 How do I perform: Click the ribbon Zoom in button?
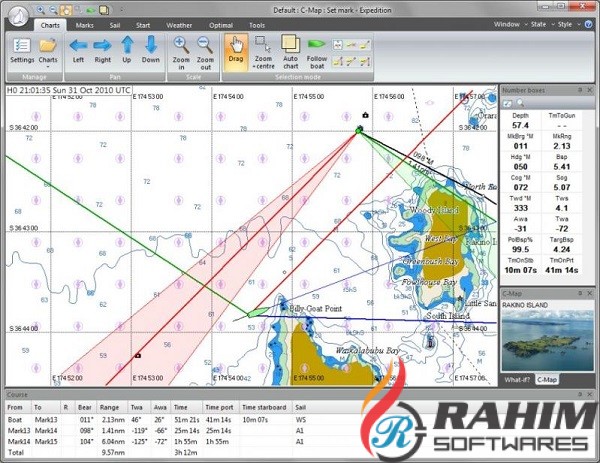click(x=181, y=53)
